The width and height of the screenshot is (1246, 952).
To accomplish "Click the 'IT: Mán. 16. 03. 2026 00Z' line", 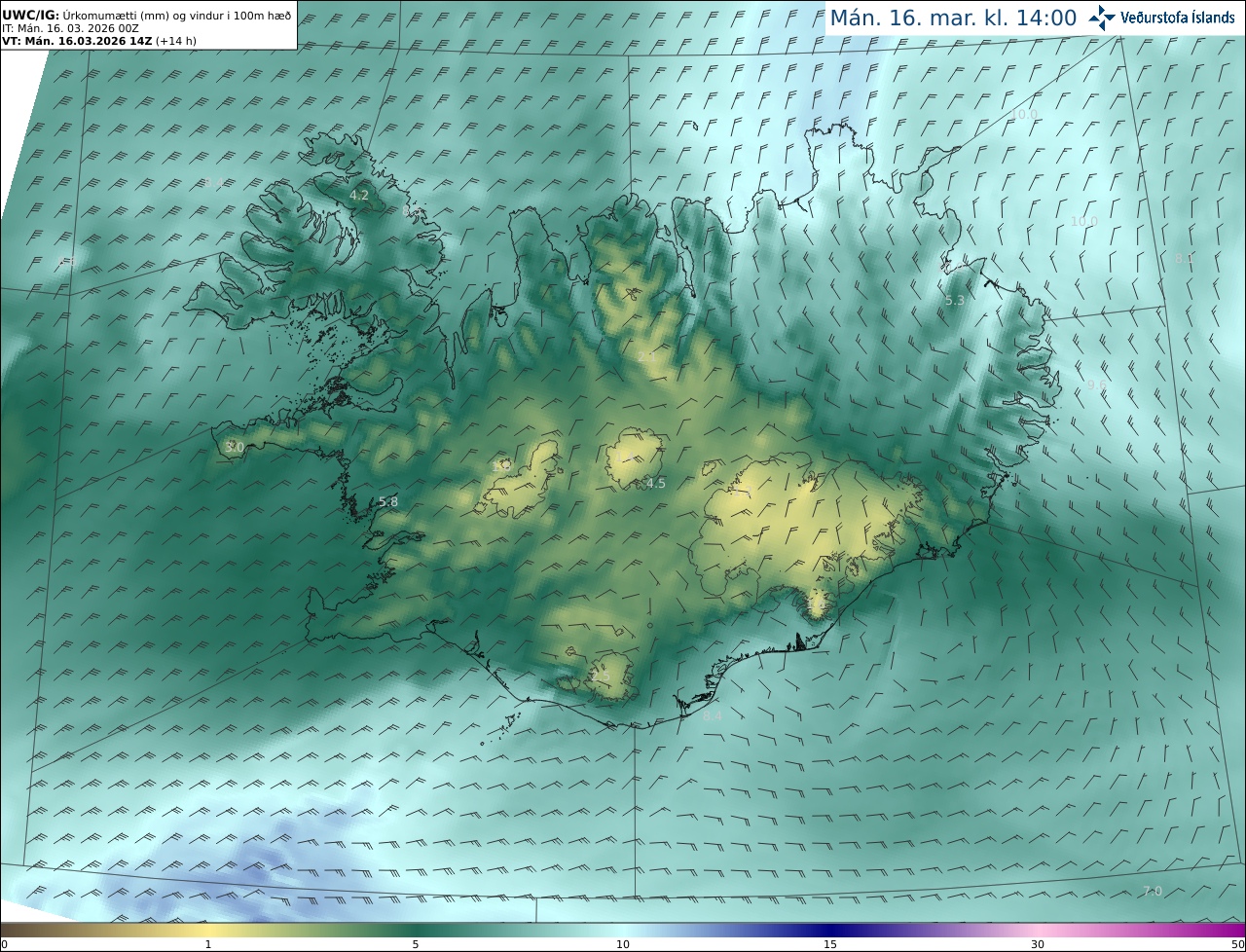I will [71, 28].
